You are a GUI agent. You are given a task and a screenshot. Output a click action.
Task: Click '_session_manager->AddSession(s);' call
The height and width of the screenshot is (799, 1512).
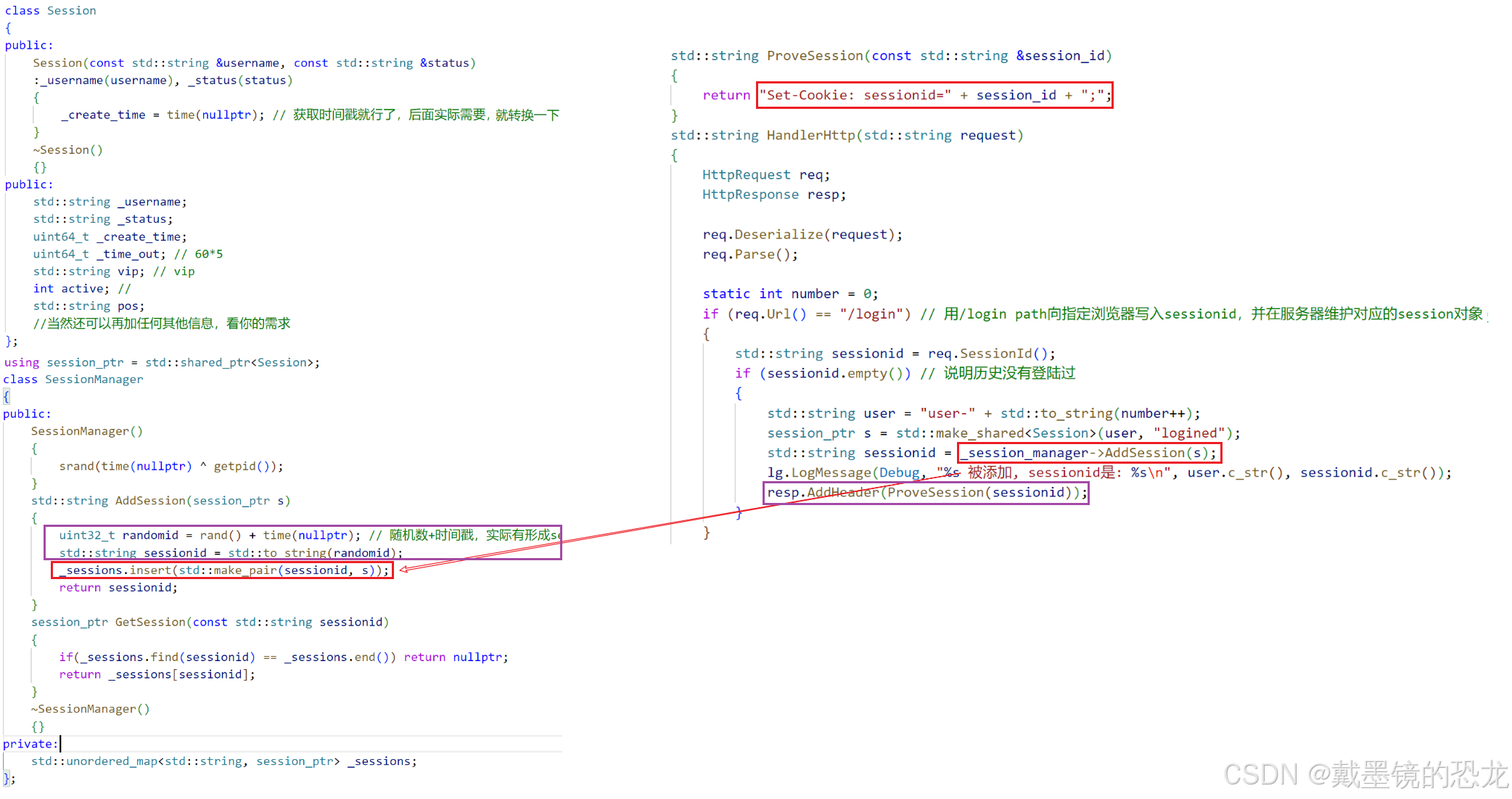pos(1089,453)
